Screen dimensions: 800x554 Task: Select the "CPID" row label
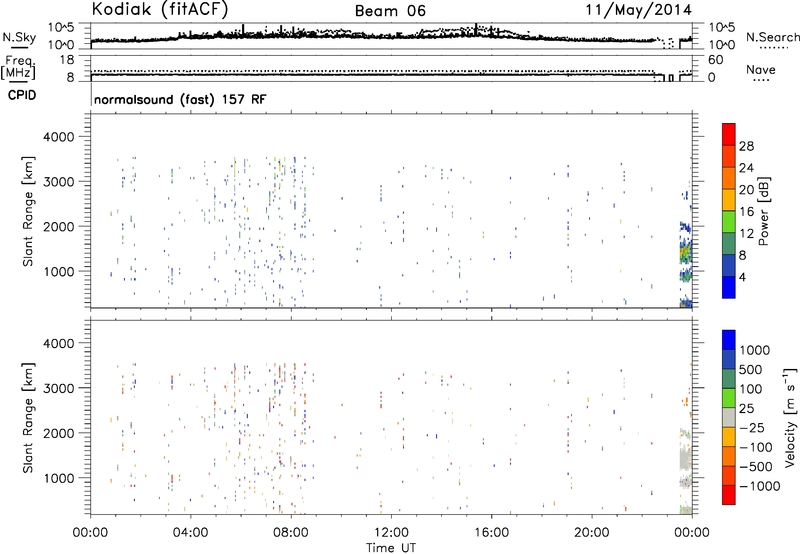(x=22, y=95)
